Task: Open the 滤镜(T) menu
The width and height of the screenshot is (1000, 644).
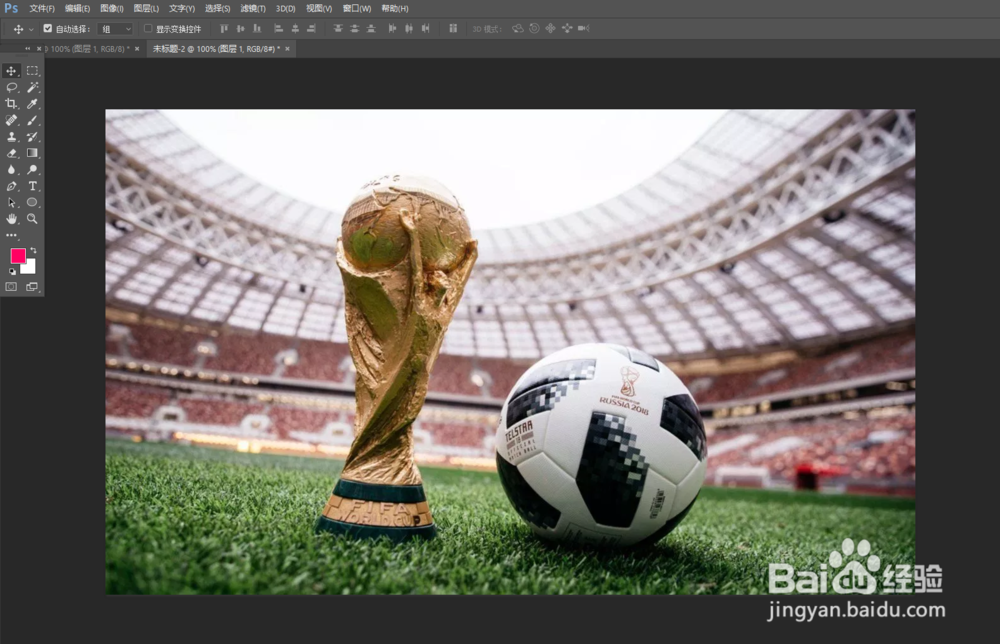Action: coord(253,8)
